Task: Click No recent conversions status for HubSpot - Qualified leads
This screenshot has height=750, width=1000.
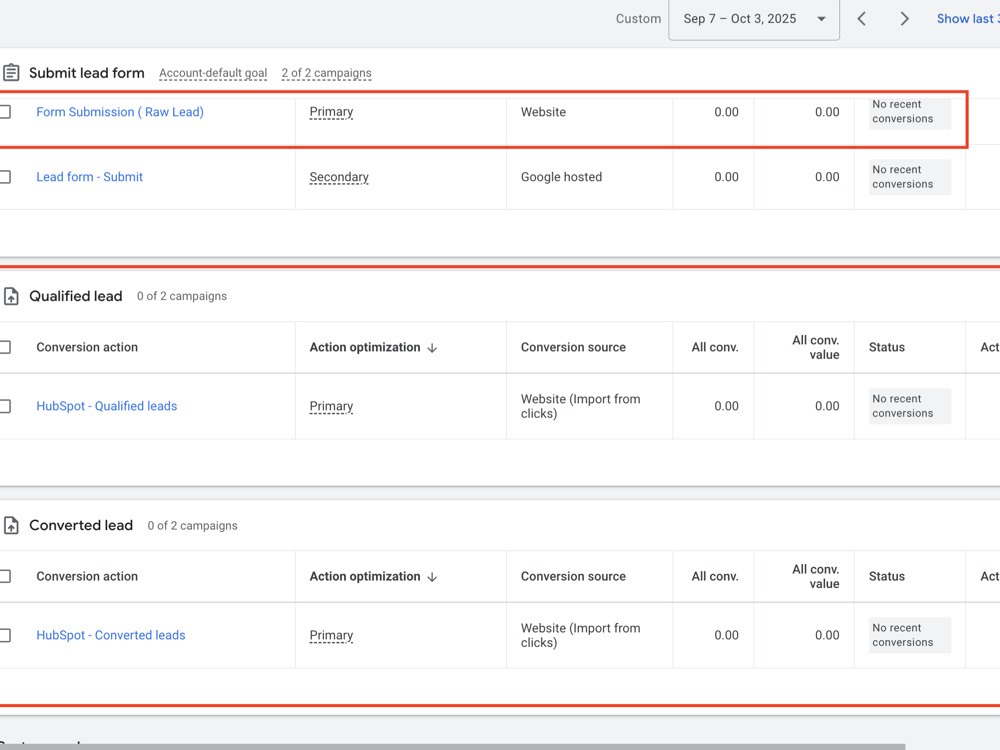Action: (909, 406)
